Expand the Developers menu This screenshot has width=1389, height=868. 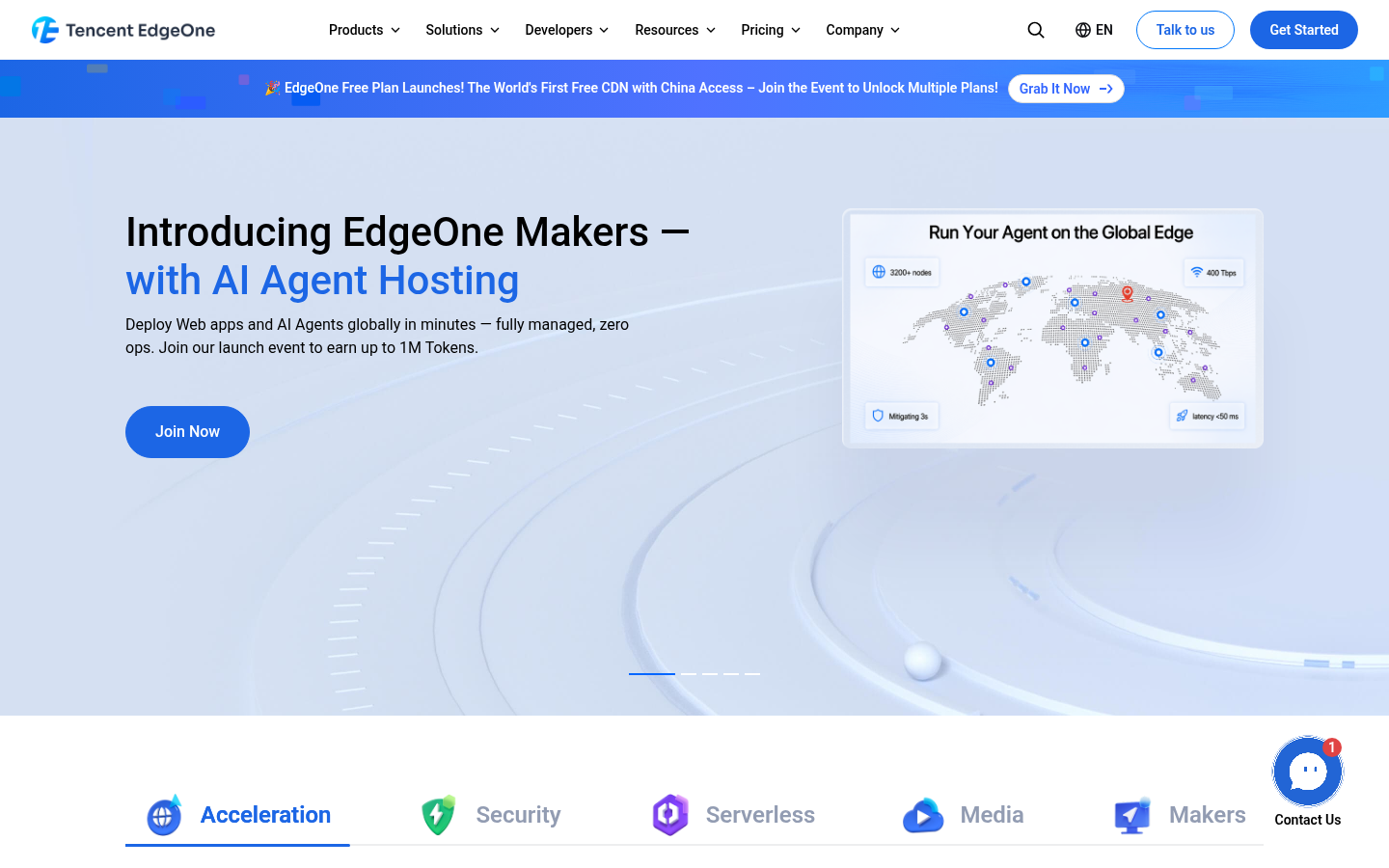pyautogui.click(x=567, y=30)
